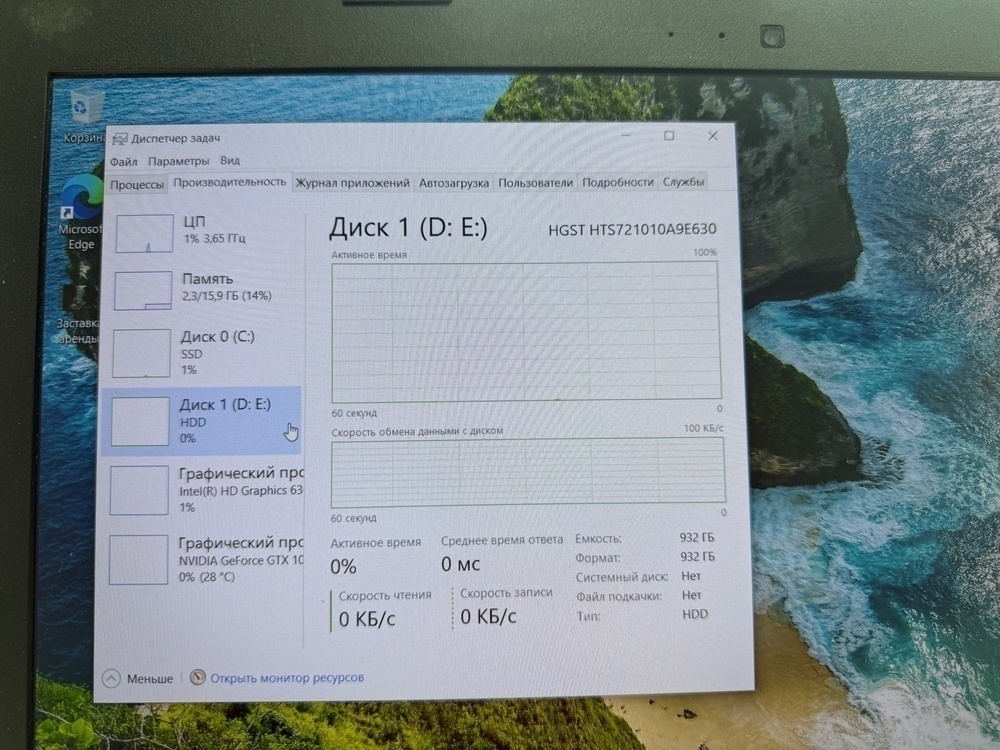Click the Resource Monitor icon

[x=197, y=677]
